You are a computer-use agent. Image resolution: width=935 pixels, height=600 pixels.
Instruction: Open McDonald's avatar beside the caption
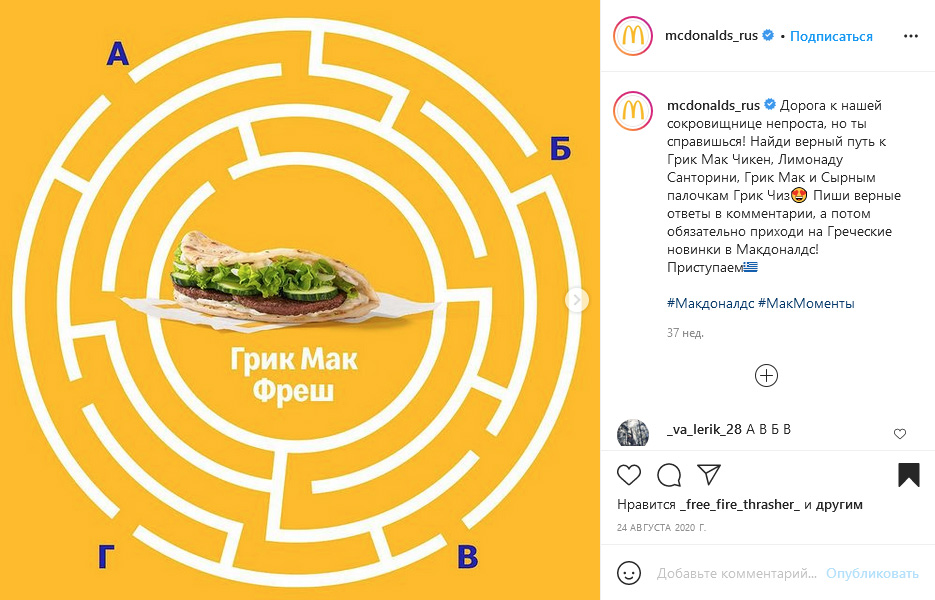tap(633, 111)
